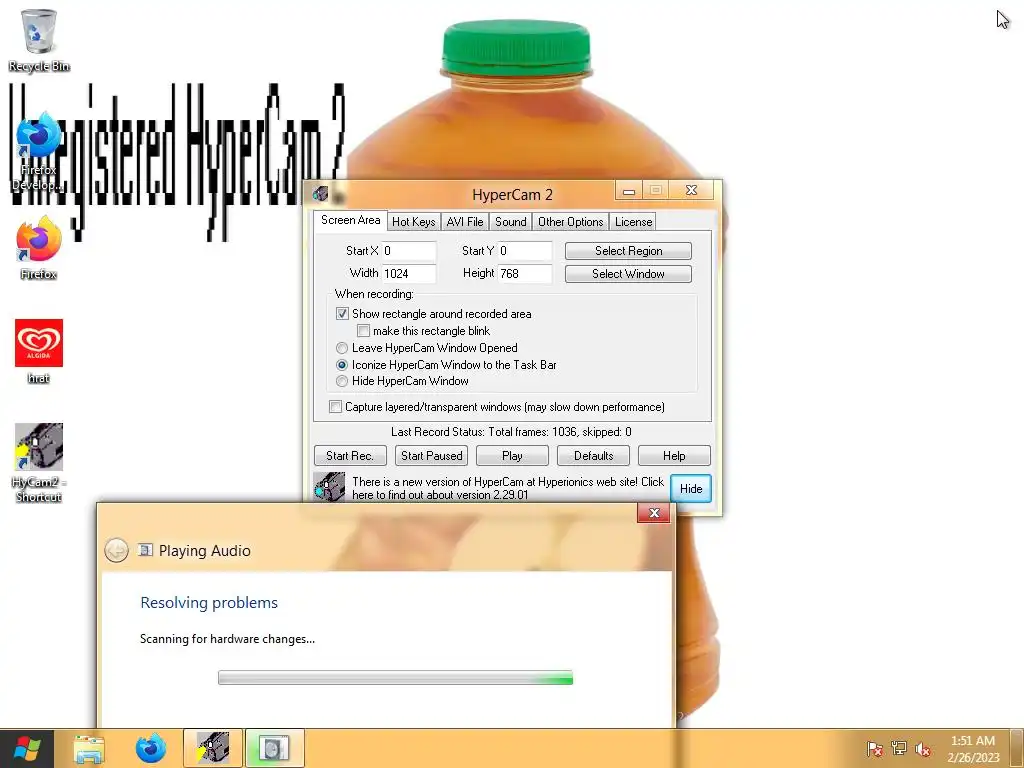This screenshot has width=1024, height=768.
Task: Hide the new version notice
Action: coord(691,488)
